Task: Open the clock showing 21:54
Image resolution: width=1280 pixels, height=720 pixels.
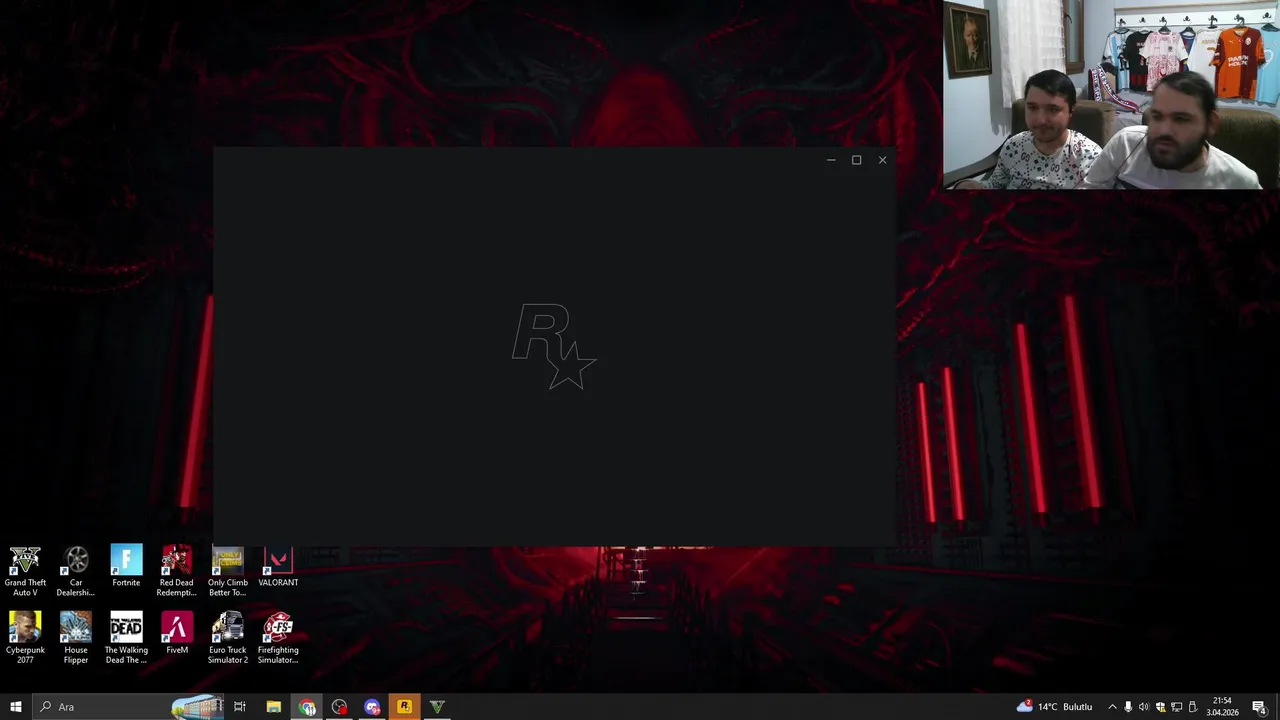Action: [x=1222, y=707]
